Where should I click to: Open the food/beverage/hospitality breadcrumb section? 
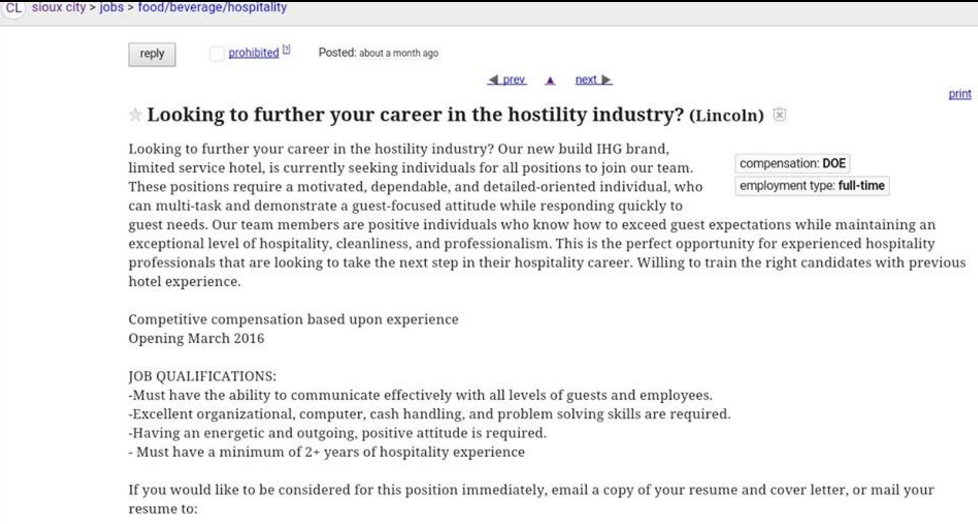212,7
